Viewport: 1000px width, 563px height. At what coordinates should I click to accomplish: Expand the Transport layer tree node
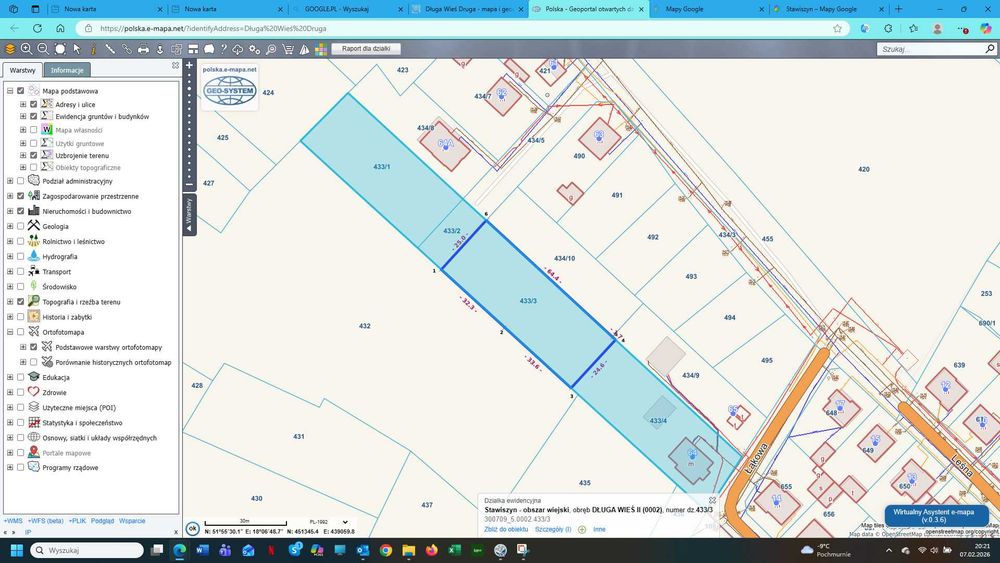pyautogui.click(x=10, y=272)
